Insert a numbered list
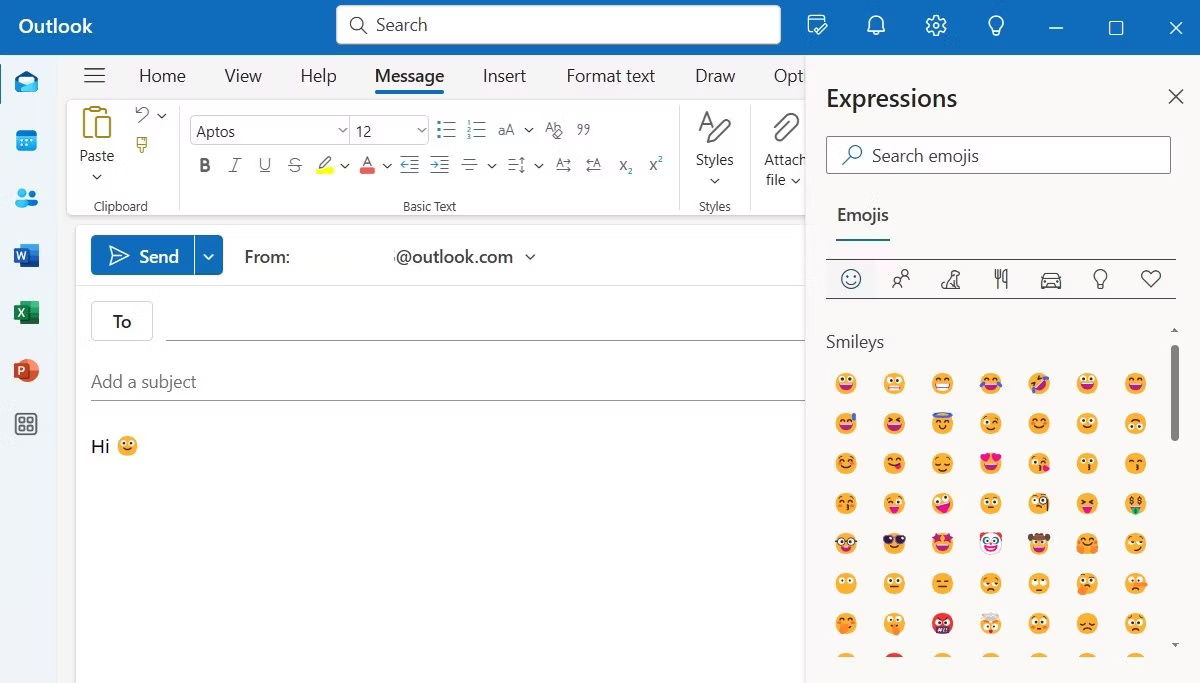The image size is (1200, 683). 476,130
